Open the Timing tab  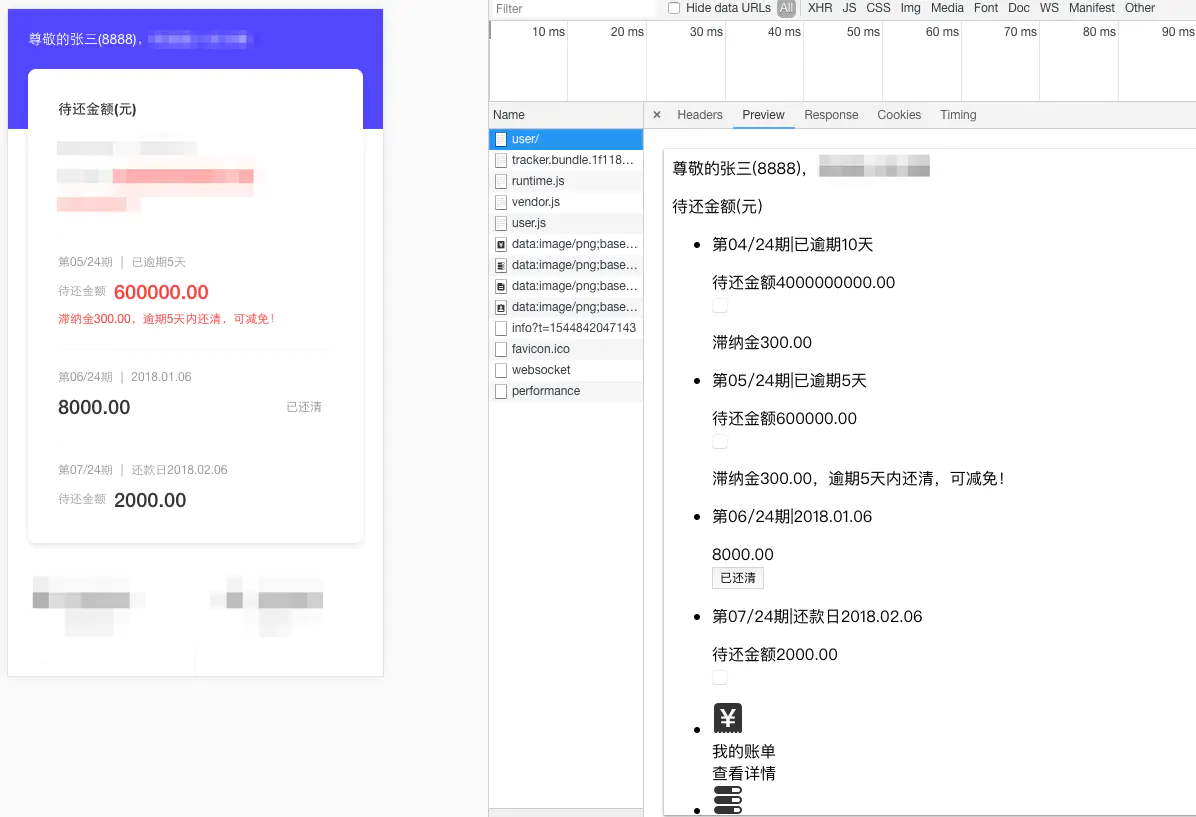957,114
